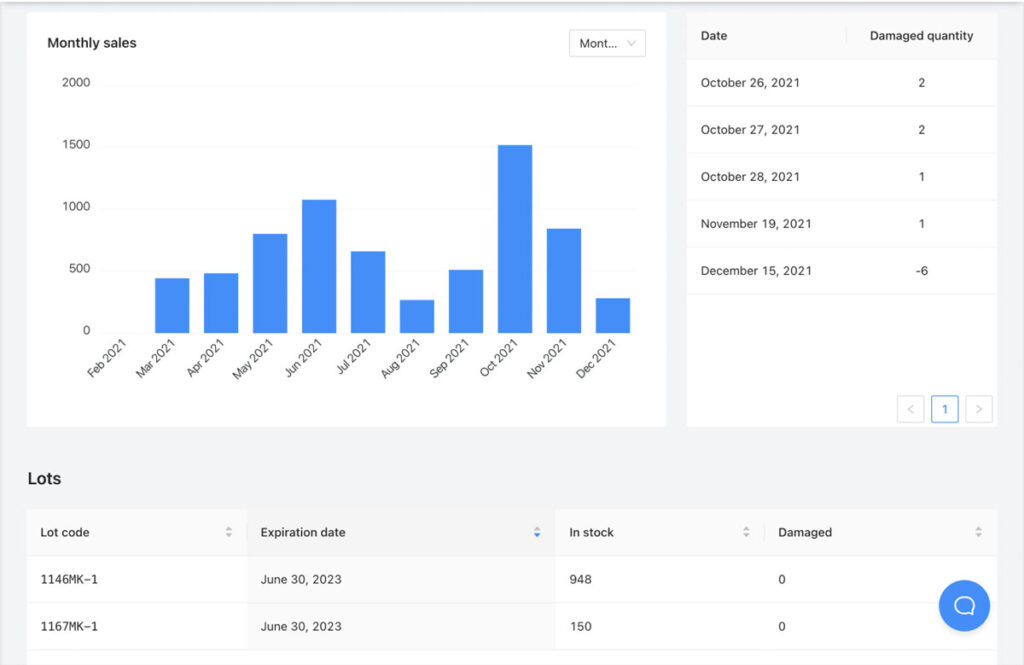Sort lots by In stock quantity
The image size is (1024, 665).
point(746,532)
